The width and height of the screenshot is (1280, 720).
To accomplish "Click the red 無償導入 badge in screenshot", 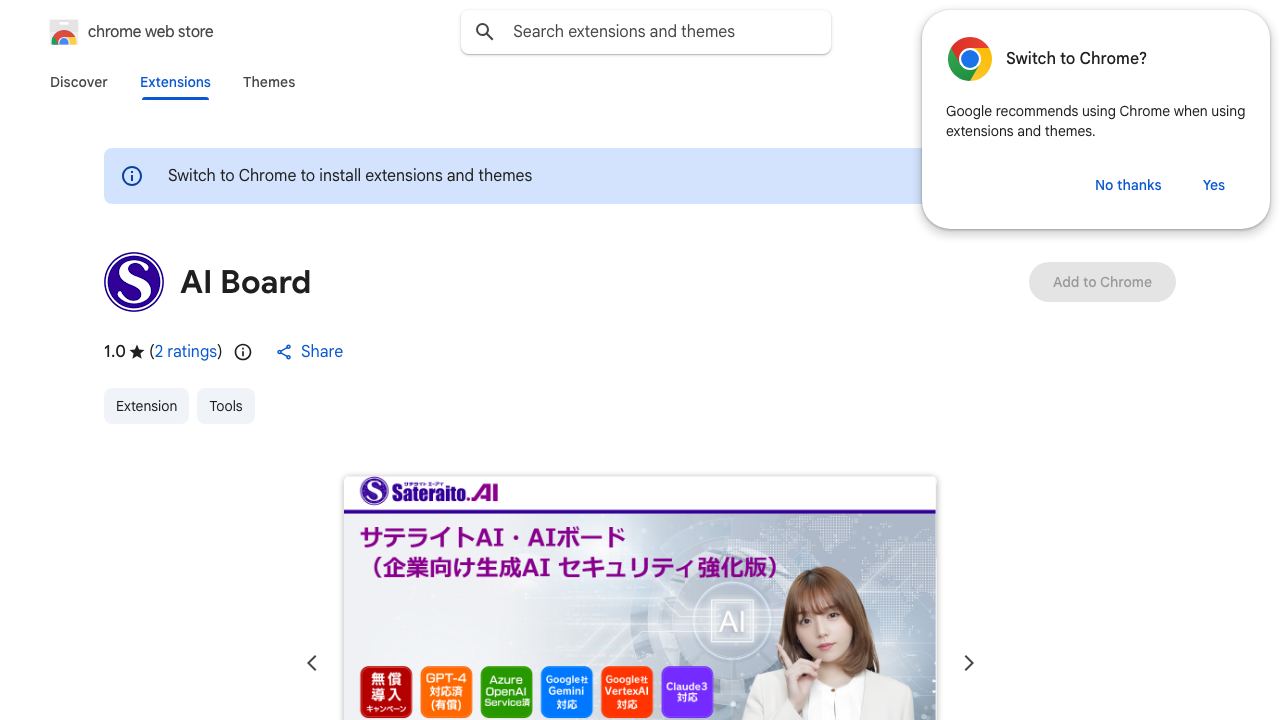I will coord(386,692).
